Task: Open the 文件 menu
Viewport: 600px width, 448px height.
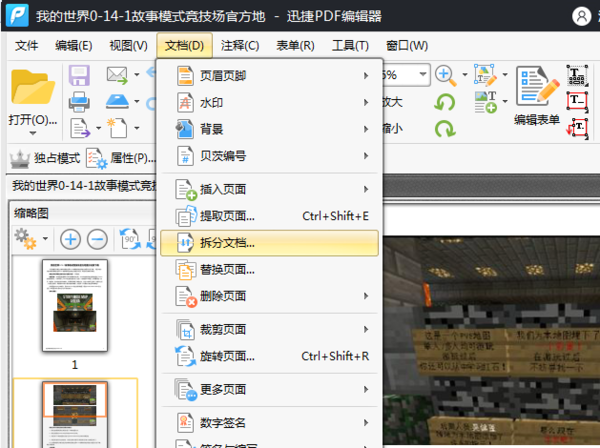Action: (26, 46)
